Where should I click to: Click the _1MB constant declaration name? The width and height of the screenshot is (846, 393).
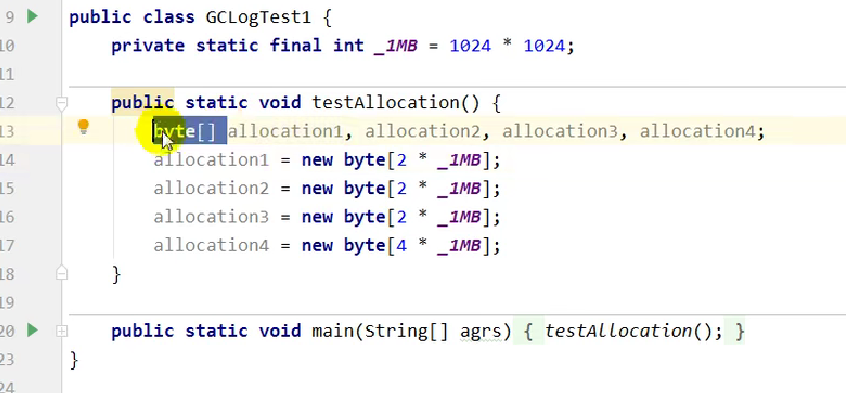(x=396, y=46)
